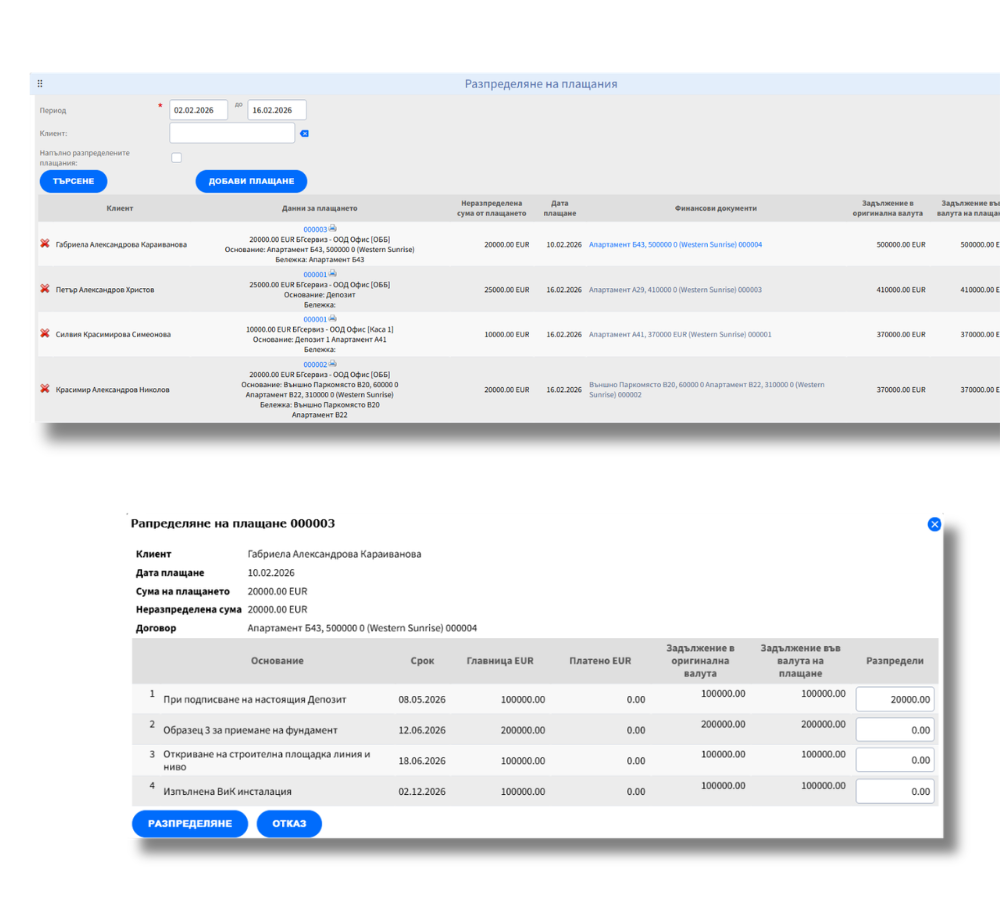This screenshot has width=1000, height=924.
Task: Click the Клиент text input field
Action: pyautogui.click(x=232, y=133)
